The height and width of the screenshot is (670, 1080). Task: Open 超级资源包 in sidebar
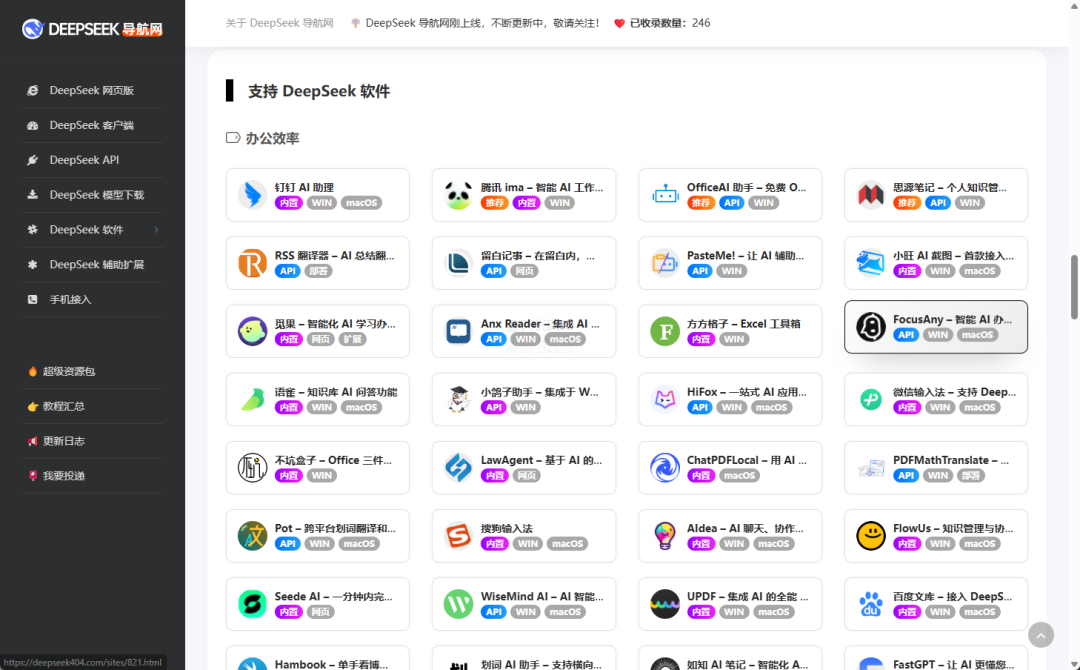click(68, 371)
